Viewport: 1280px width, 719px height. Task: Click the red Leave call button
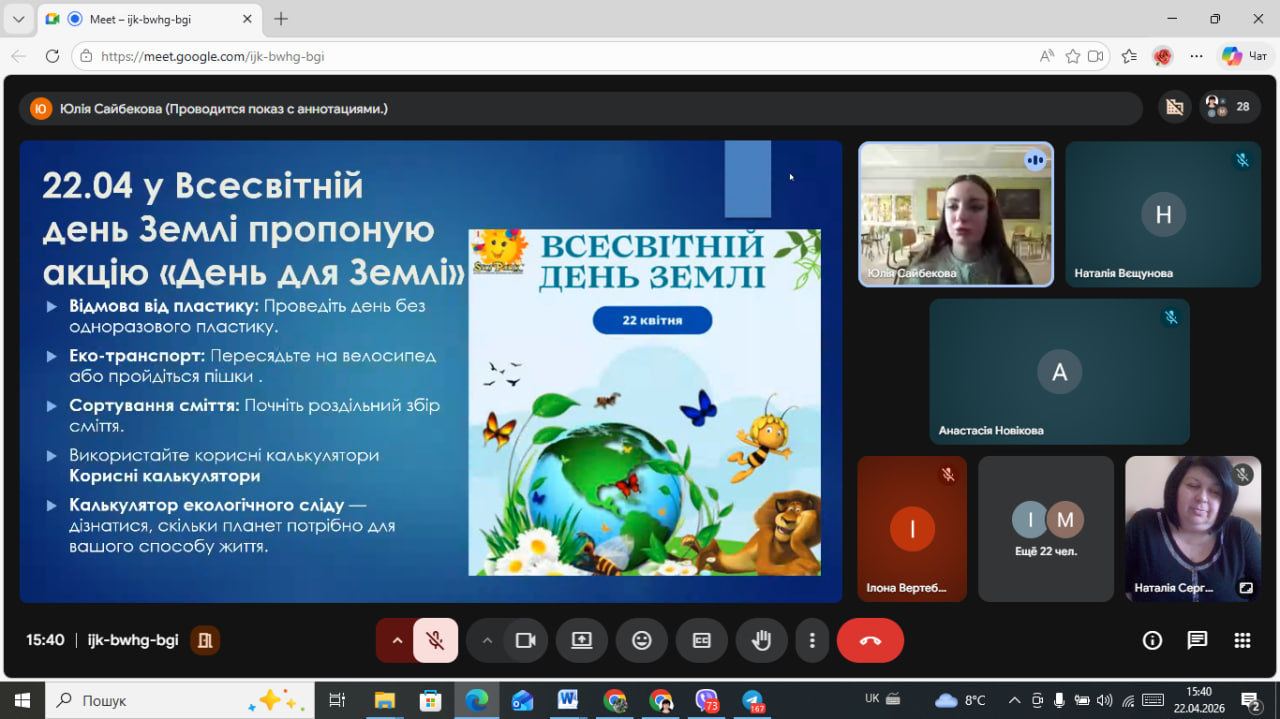869,641
